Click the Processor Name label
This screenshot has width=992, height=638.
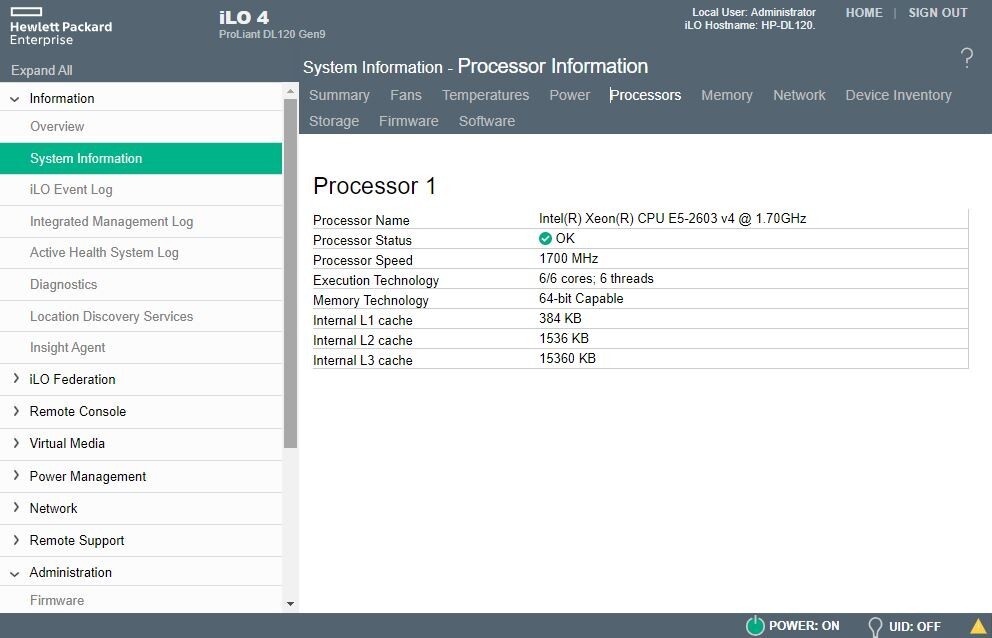pos(361,220)
